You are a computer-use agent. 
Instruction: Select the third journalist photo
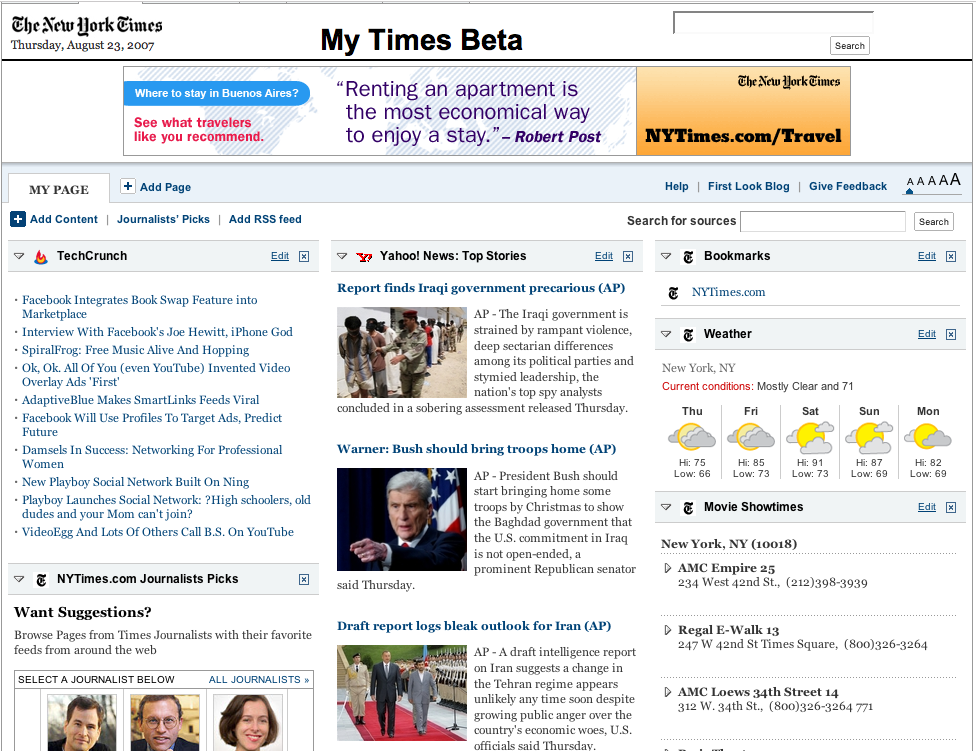tap(248, 722)
